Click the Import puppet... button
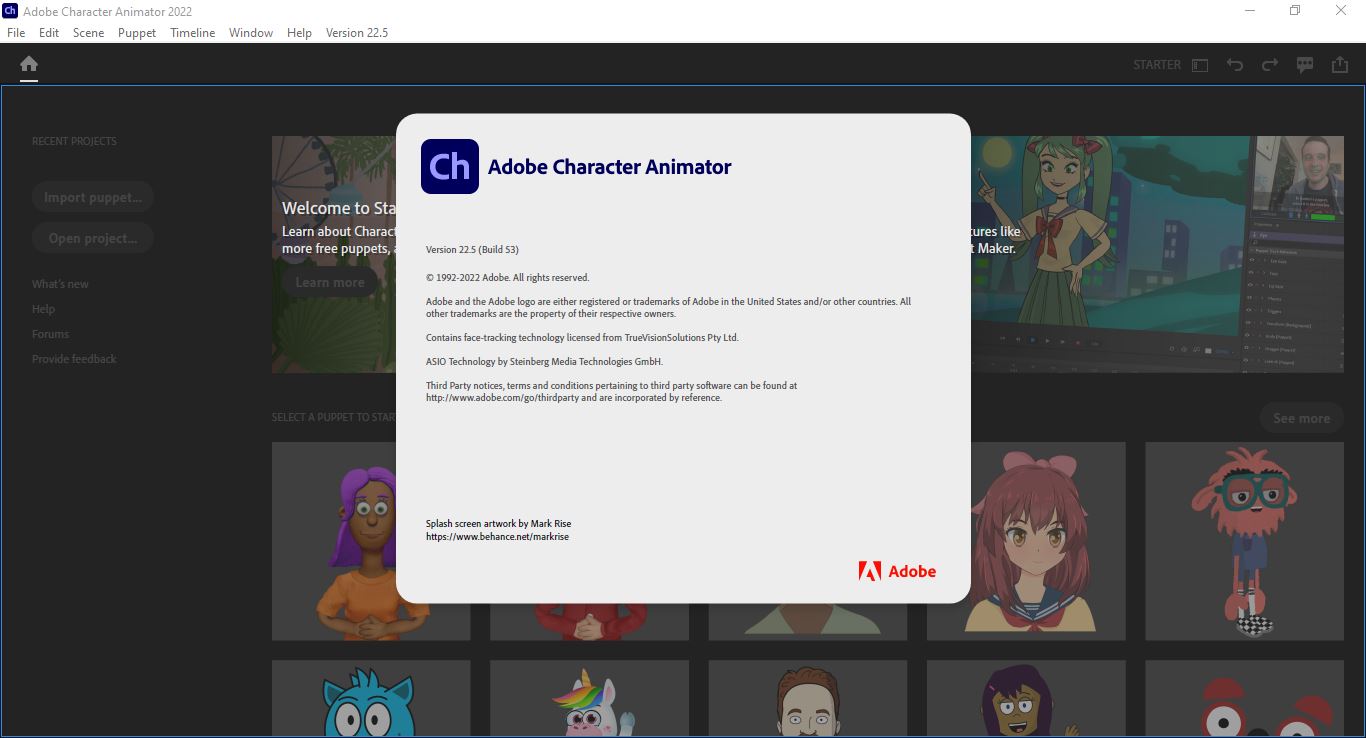This screenshot has height=738, width=1366. [93, 197]
